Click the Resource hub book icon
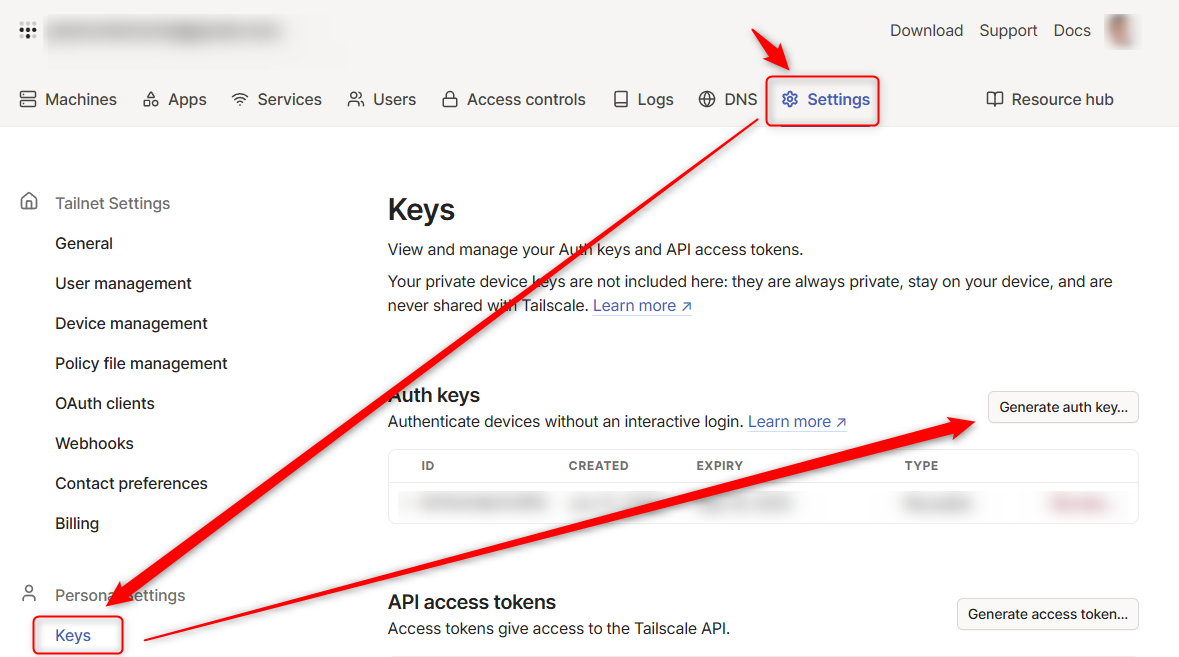Screen dimensions: 1179x657 pyautogui.click(x=995, y=99)
